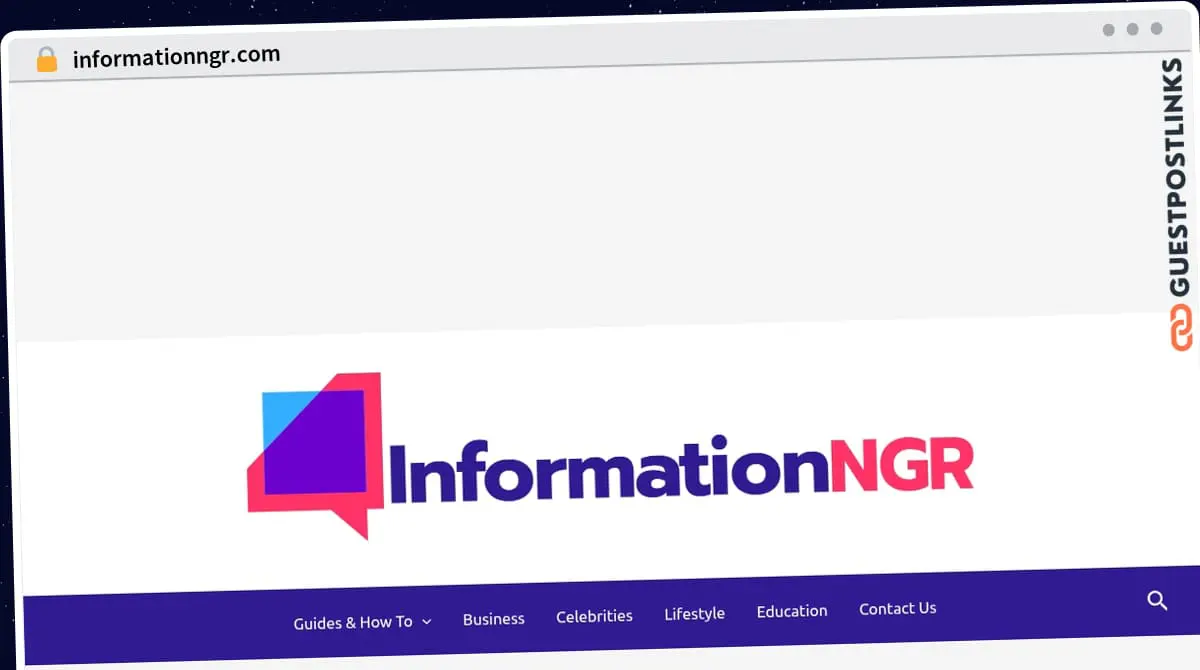Open the Celebrities category
Screen dimensions: 1200x670
pyautogui.click(x=594, y=616)
